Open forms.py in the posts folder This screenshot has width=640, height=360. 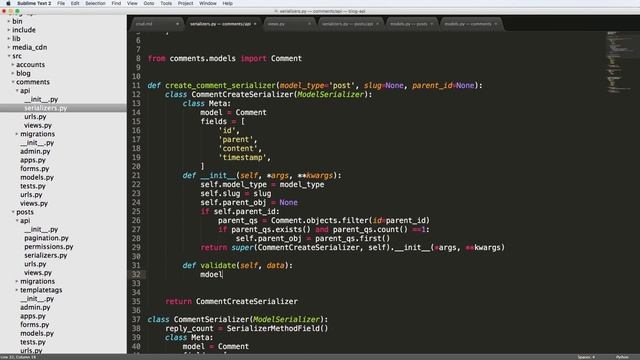coord(35,325)
